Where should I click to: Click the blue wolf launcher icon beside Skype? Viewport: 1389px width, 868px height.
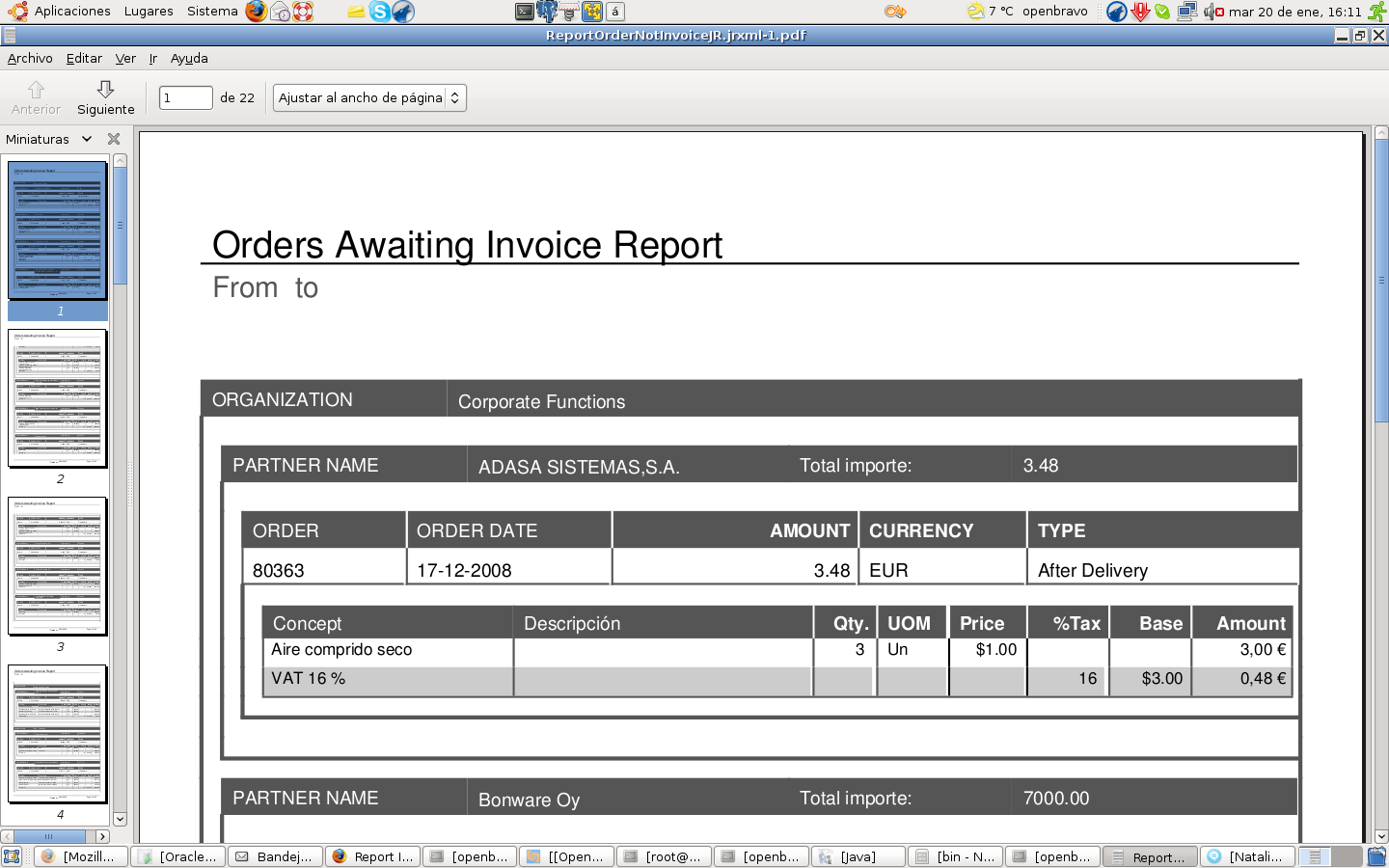(403, 12)
